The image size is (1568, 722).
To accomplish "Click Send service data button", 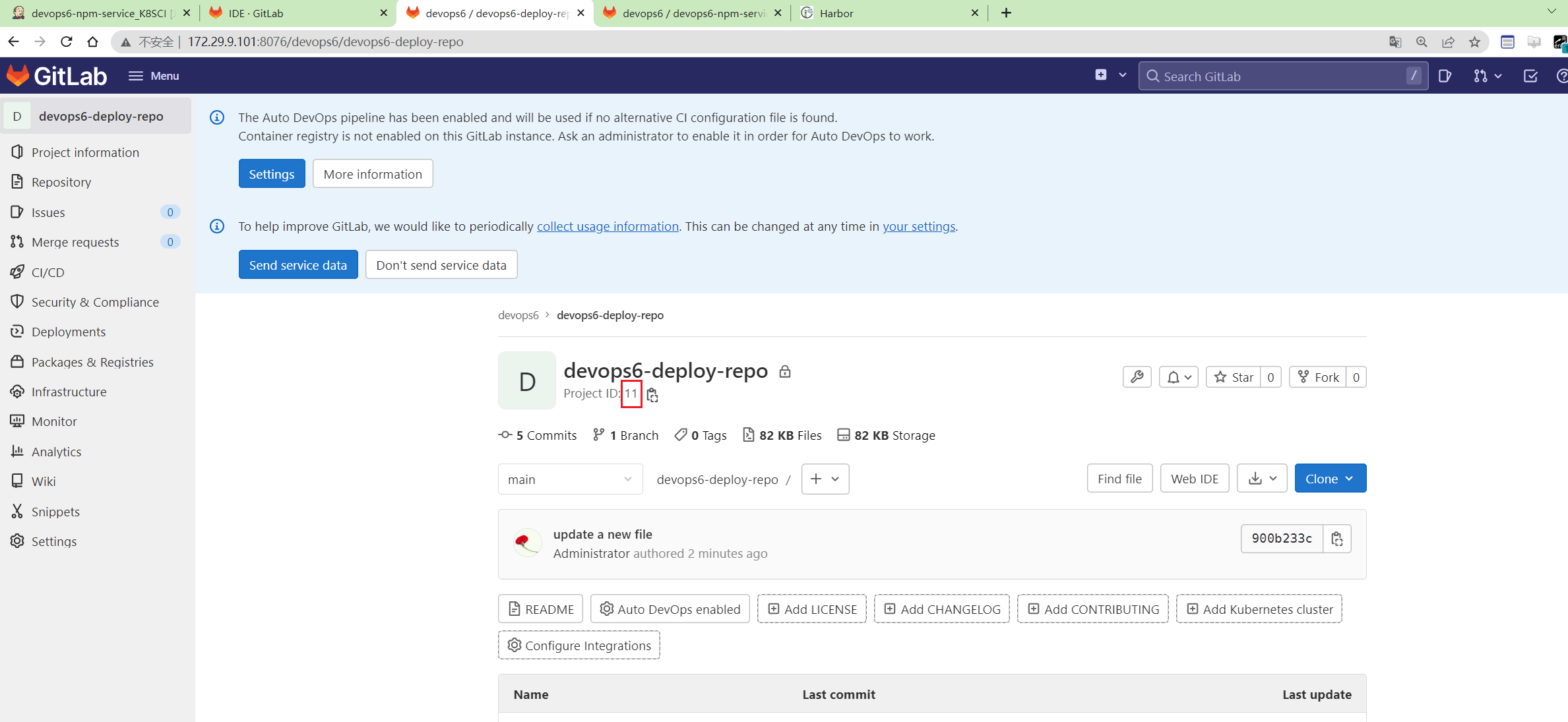I will tap(298, 265).
